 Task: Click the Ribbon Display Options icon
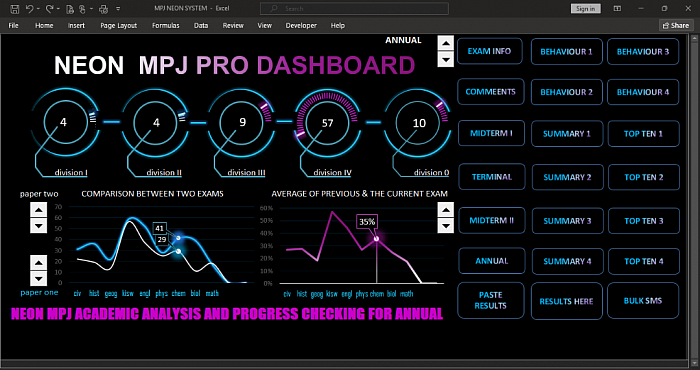click(617, 8)
